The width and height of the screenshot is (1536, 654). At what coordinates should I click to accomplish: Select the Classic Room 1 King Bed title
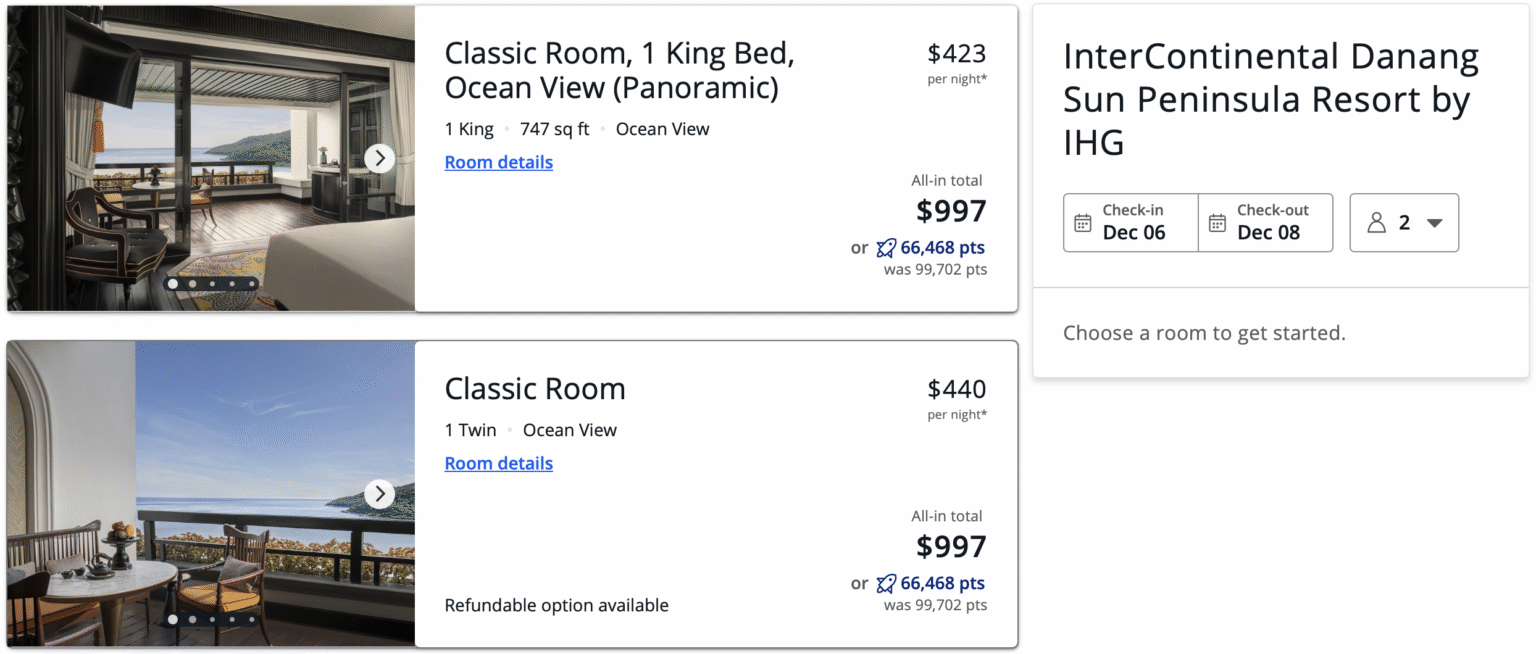[619, 70]
